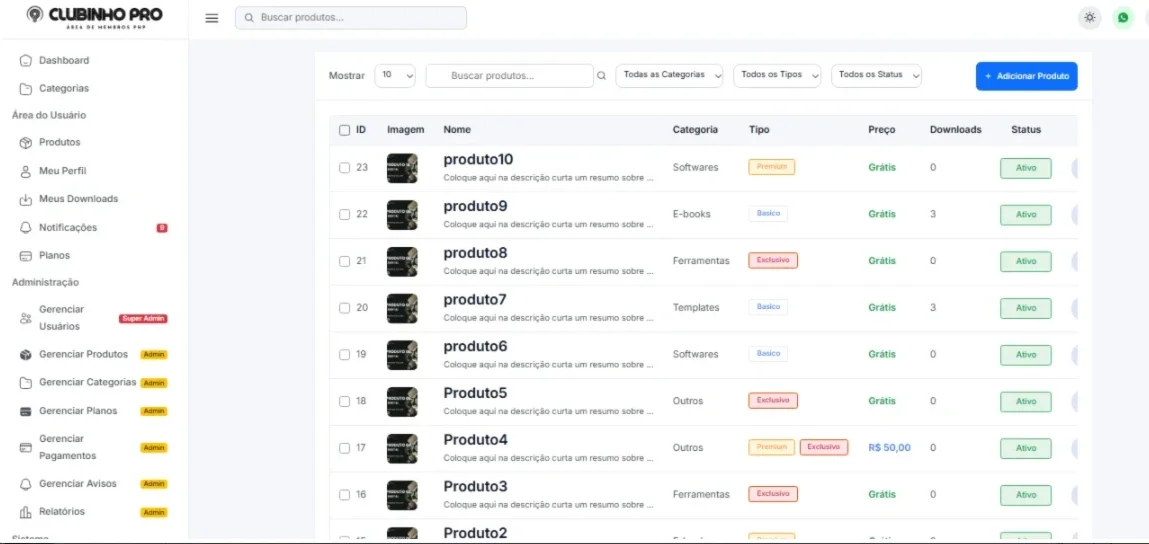1149x544 pixels.
Task: Check the box for produto8 row
Action: pyautogui.click(x=344, y=262)
